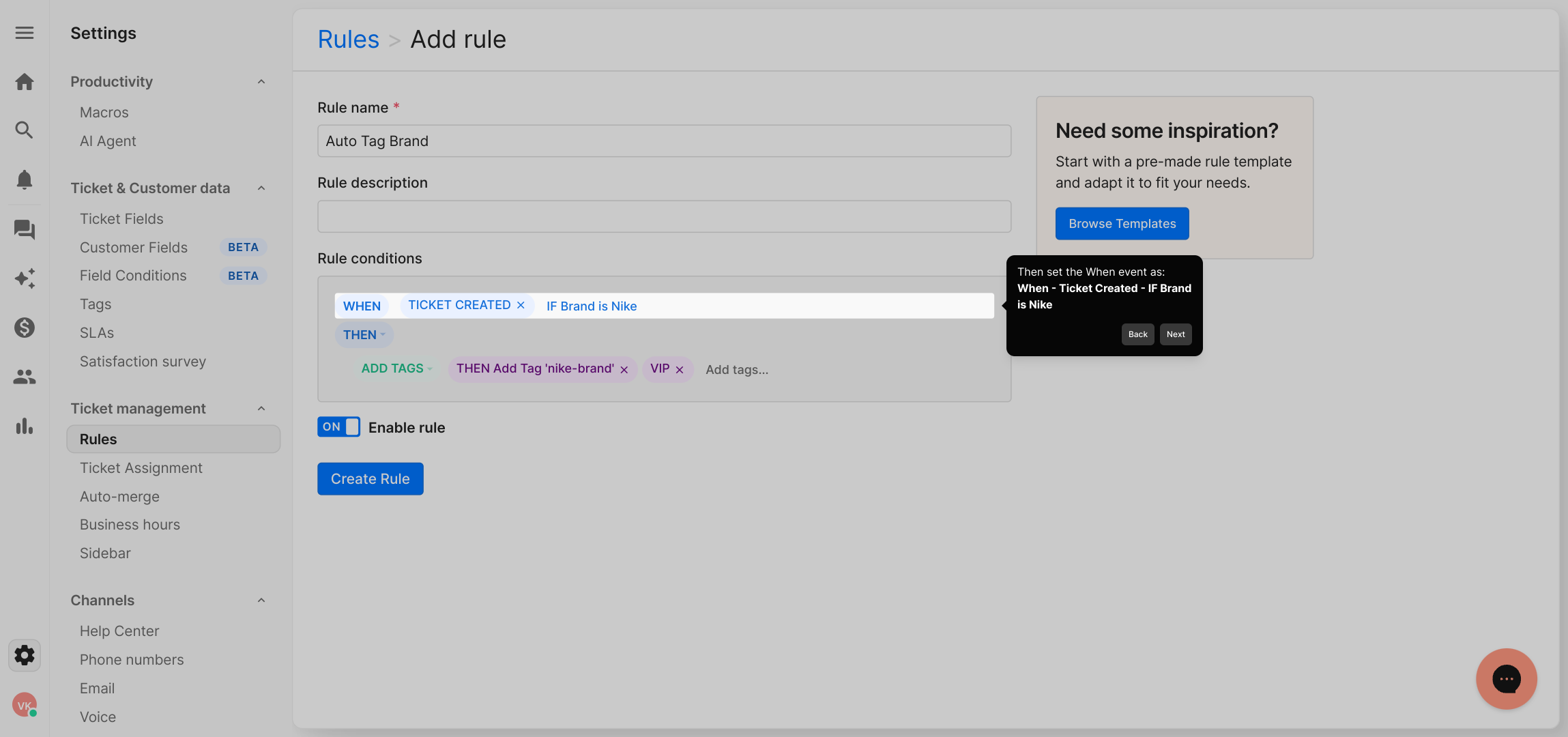The width and height of the screenshot is (1568, 737).
Task: Toggle the Enable rule switch
Action: click(338, 427)
